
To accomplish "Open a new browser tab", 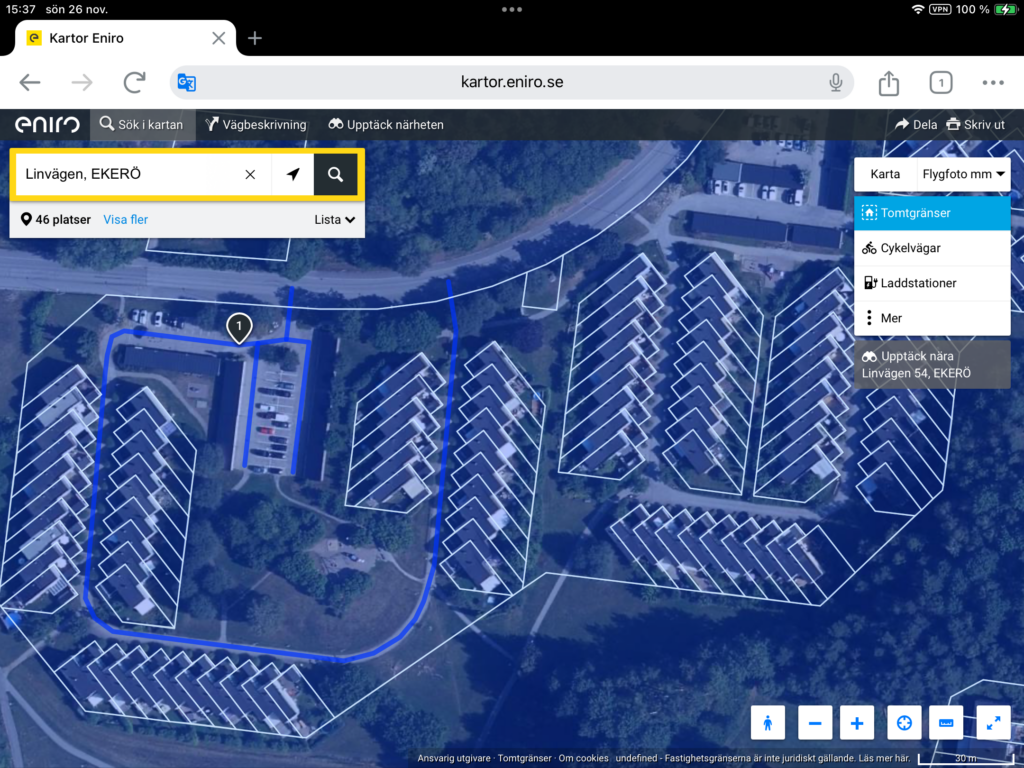I will pos(255,39).
